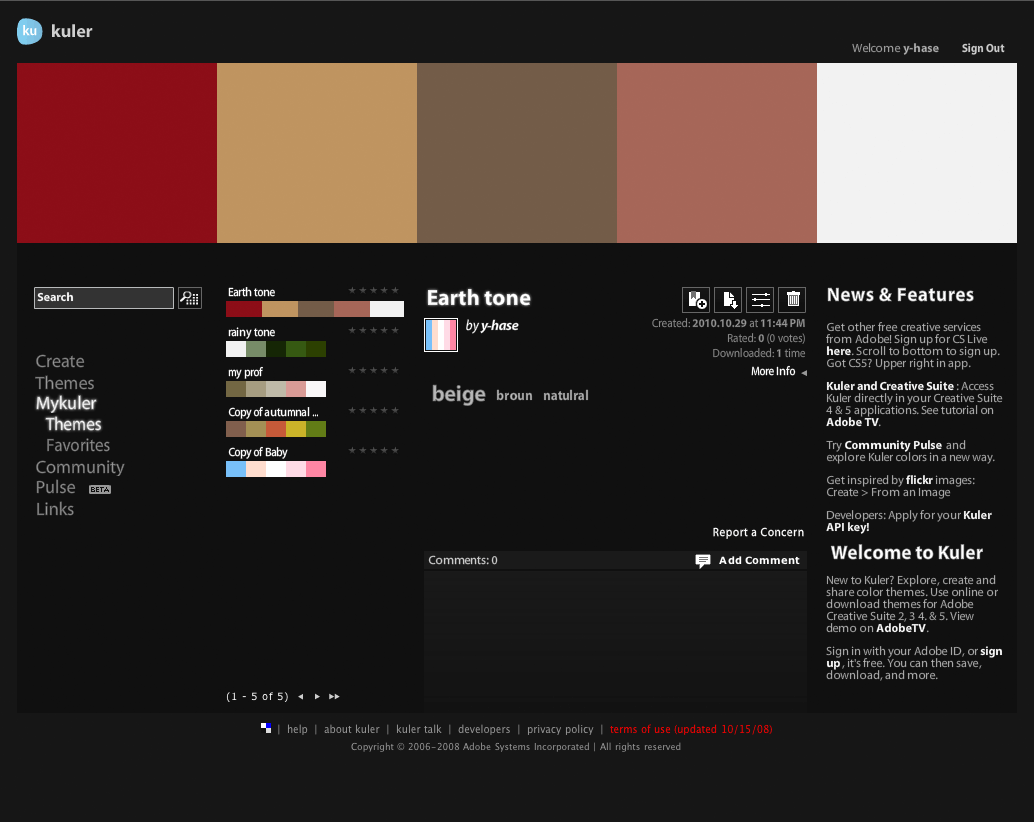Select the rainy tone theme swatch strip
1034x822 pixels.
[276, 349]
